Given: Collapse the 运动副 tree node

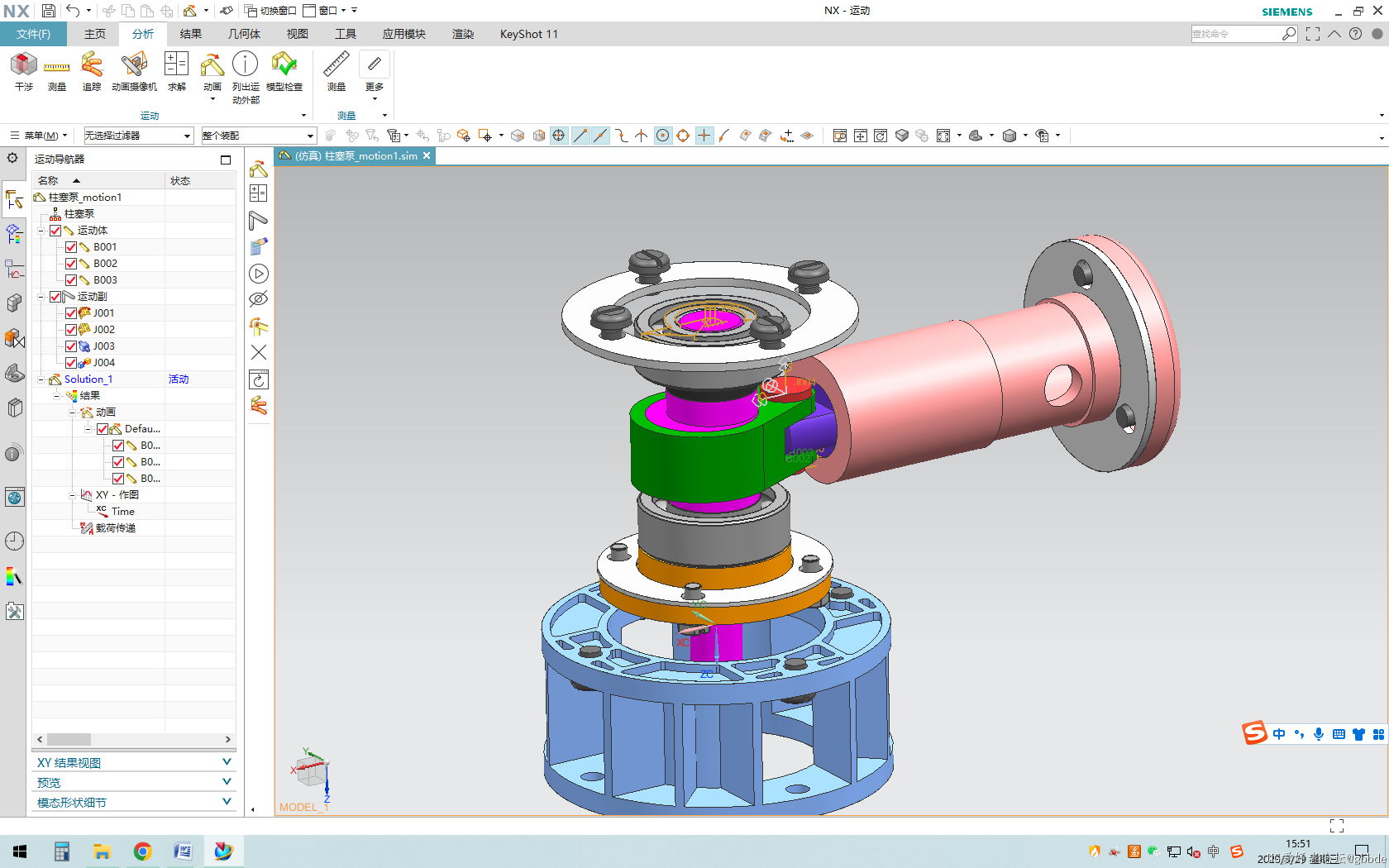Looking at the screenshot, I should (x=41, y=297).
